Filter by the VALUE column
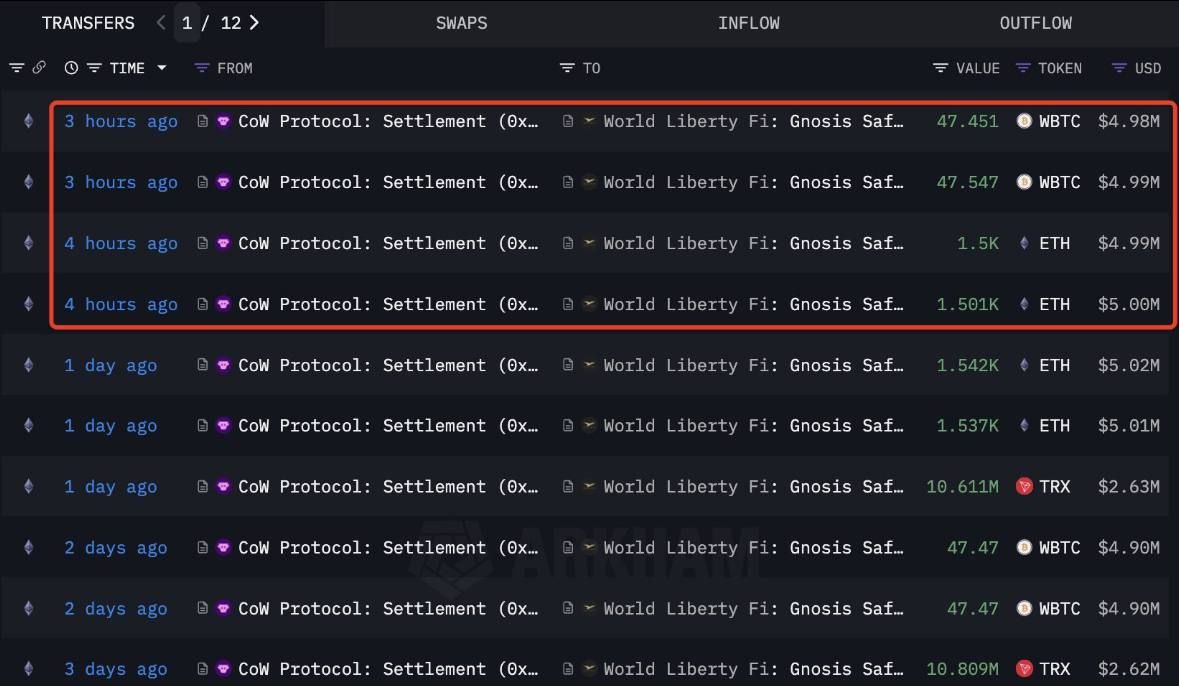This screenshot has width=1179, height=686. point(940,68)
